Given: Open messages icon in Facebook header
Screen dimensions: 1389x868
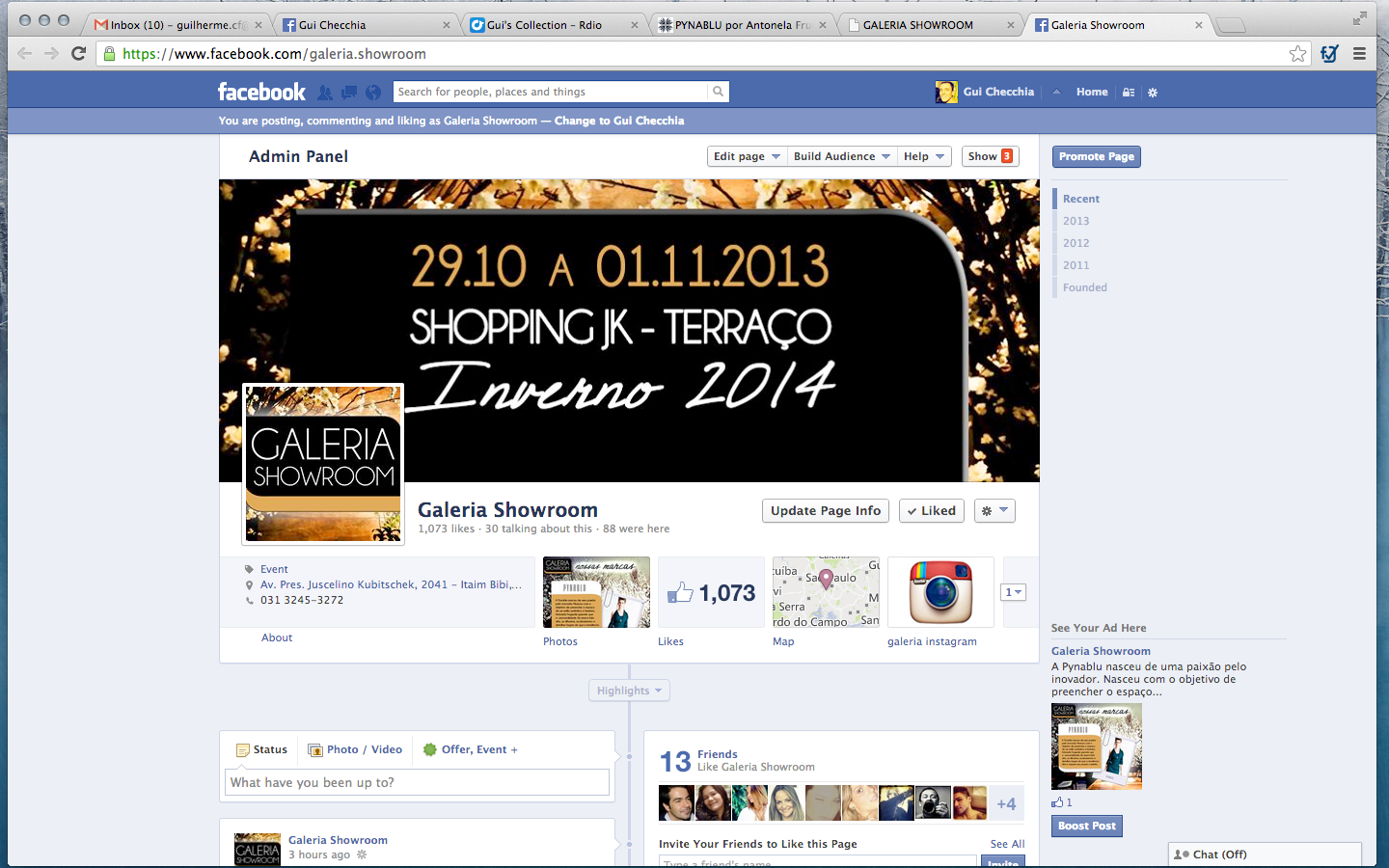Looking at the screenshot, I should pyautogui.click(x=349, y=93).
